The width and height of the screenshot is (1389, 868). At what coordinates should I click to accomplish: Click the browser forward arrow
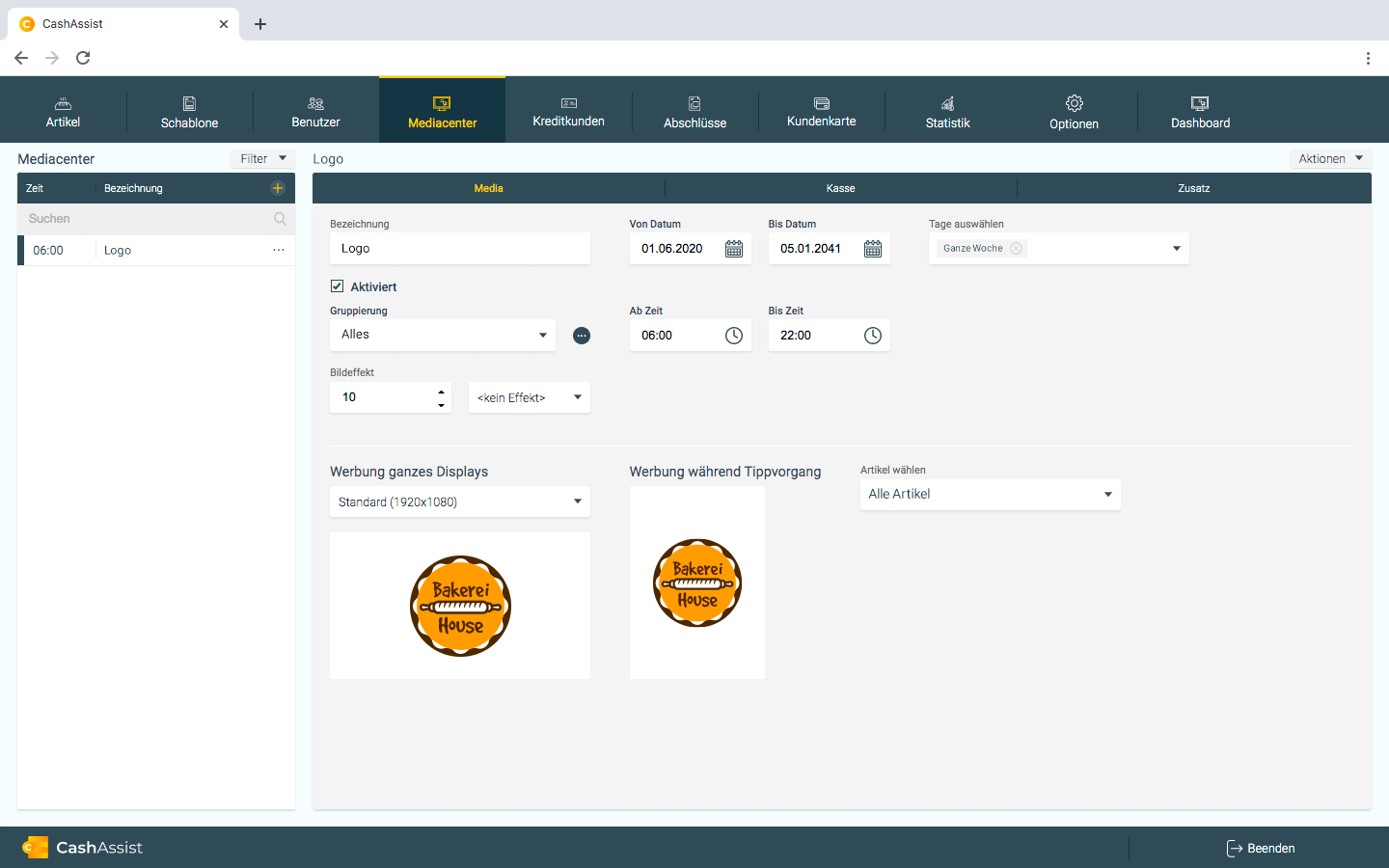(52, 58)
